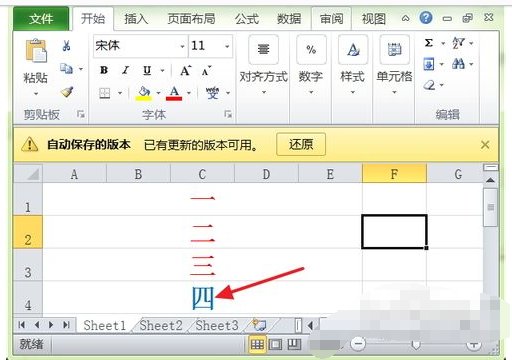Increase font size with the large A
The width and height of the screenshot is (512, 360).
click(185, 70)
